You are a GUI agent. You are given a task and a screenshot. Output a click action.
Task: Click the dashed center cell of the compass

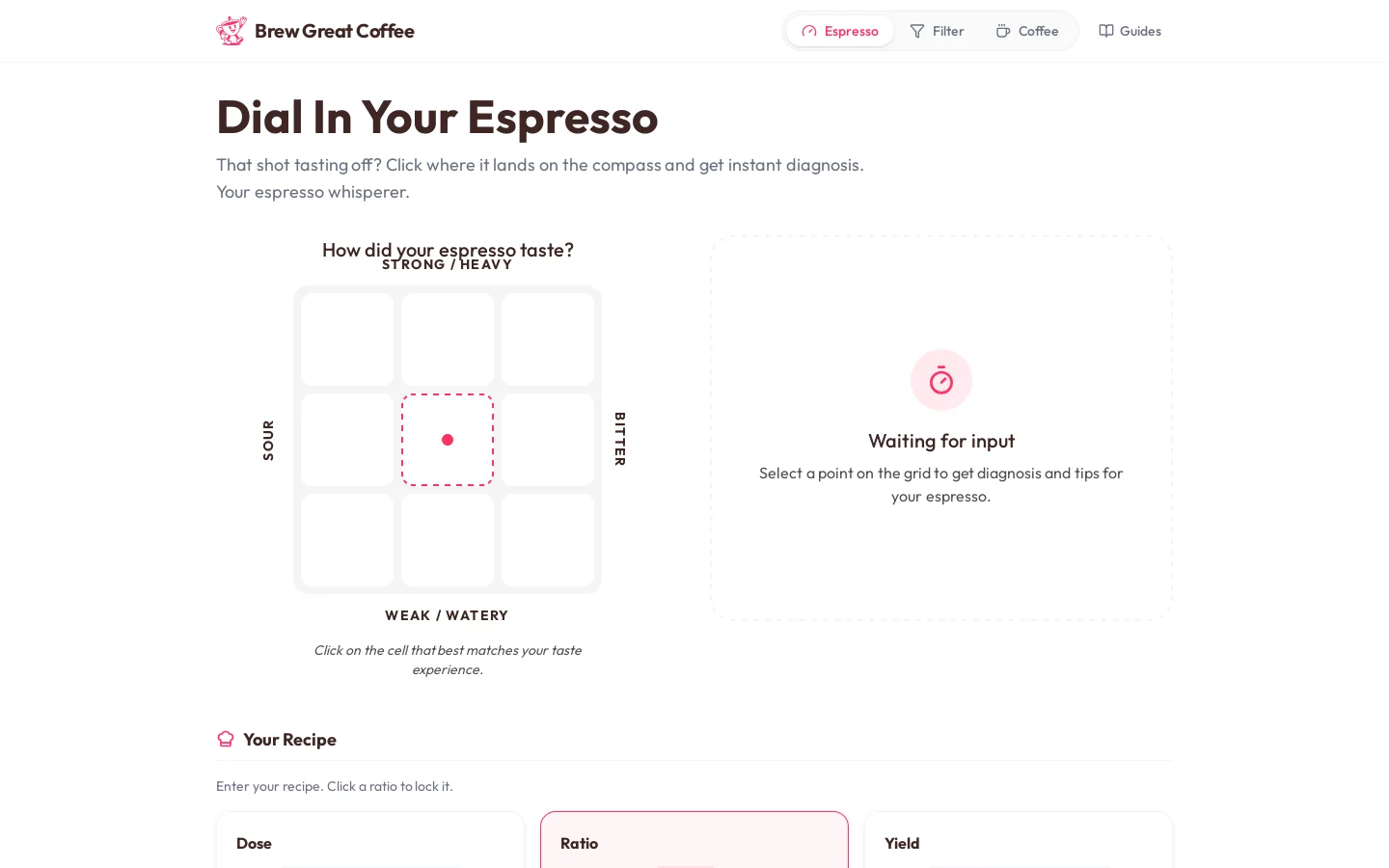coord(448,440)
